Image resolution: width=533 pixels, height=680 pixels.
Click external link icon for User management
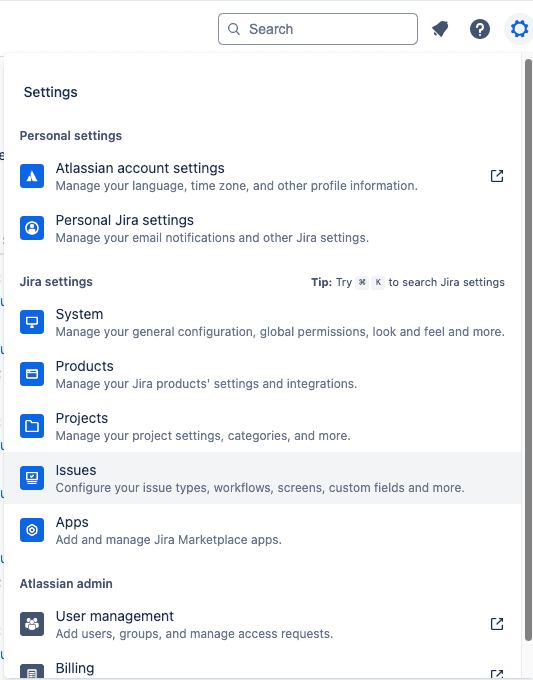(497, 624)
